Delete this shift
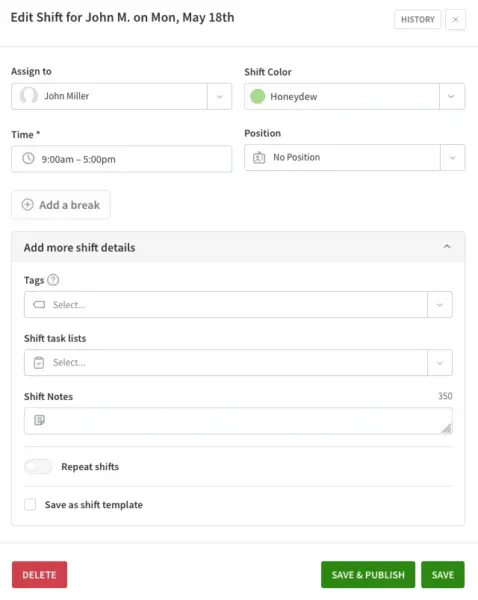478x600 pixels. (x=39, y=574)
